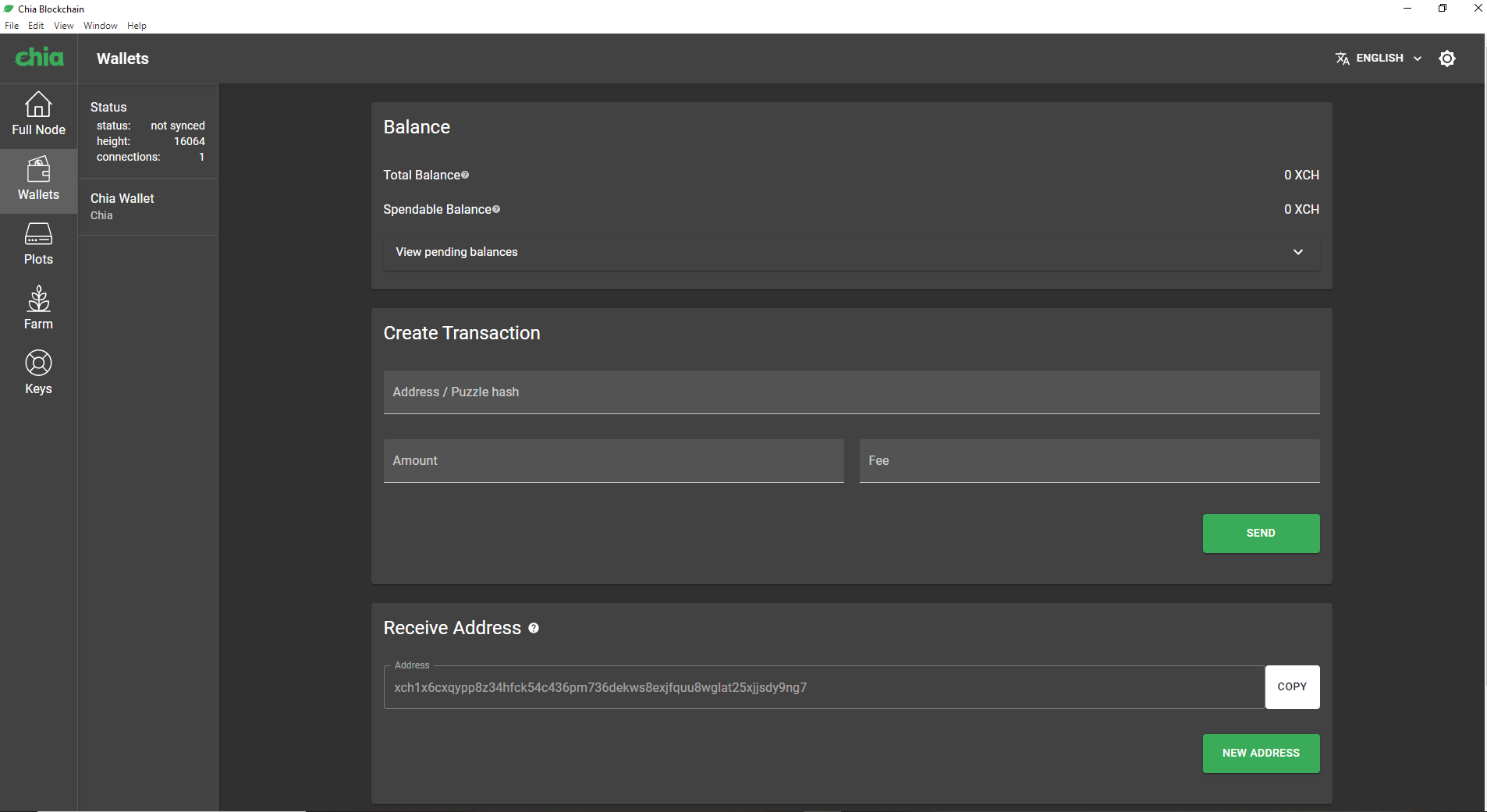Open the Keys page
Image resolution: width=1487 pixels, height=812 pixels.
38,373
